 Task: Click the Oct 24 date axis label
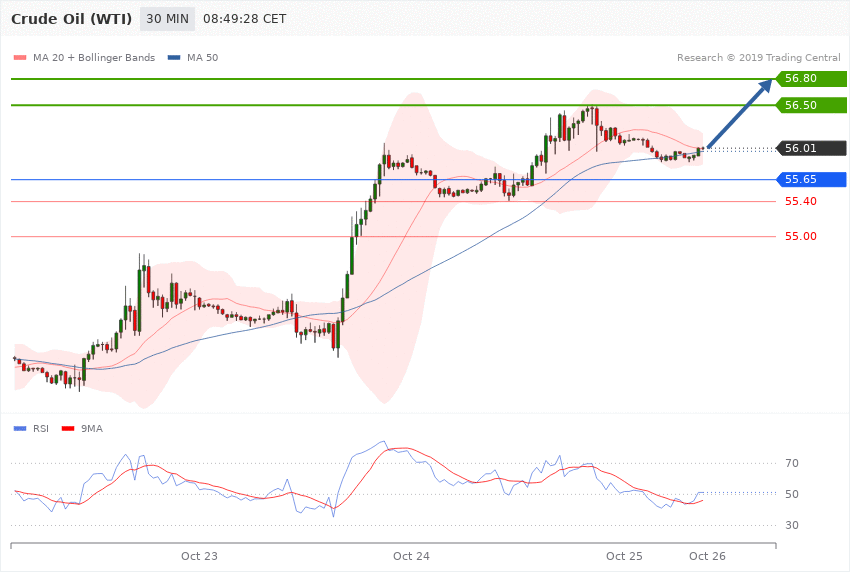411,556
